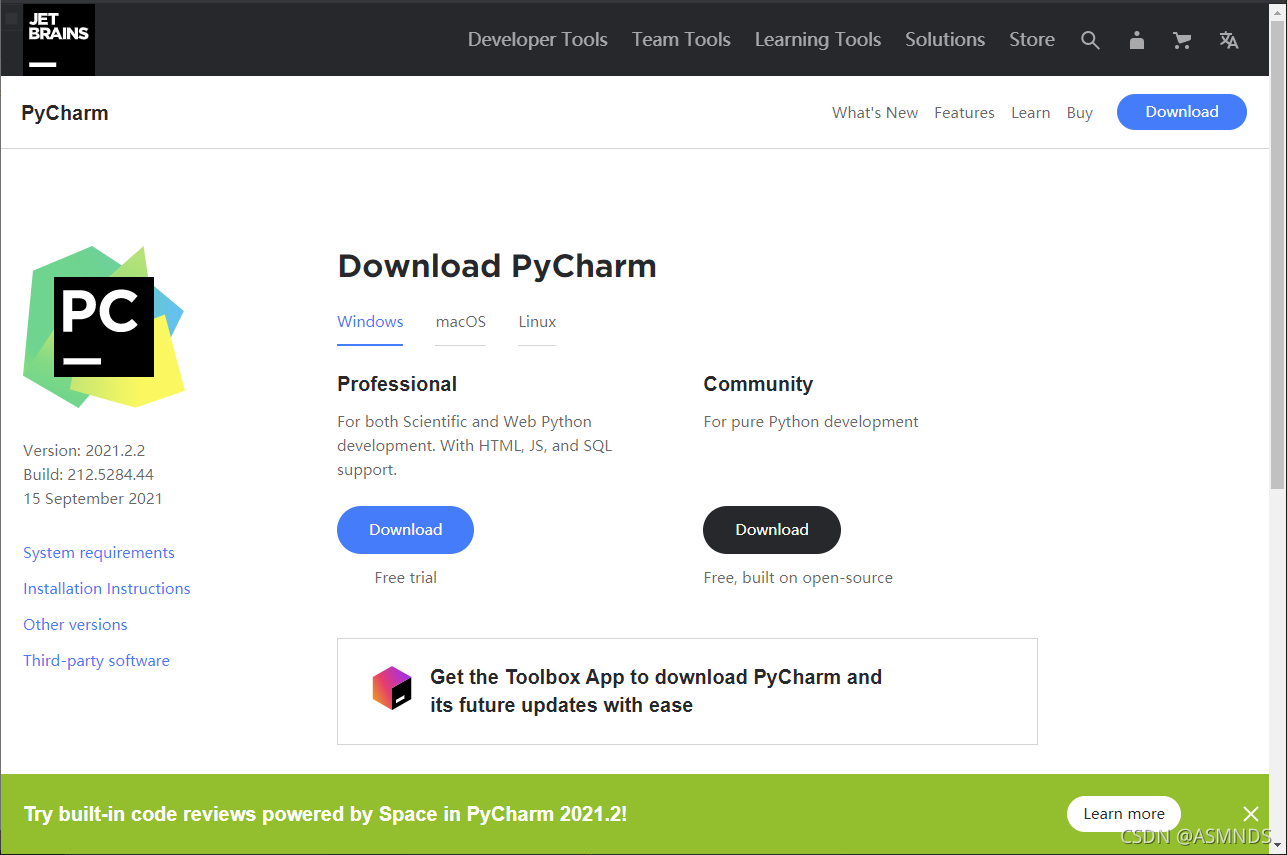Click the Toolbox App hexagon icon
The image size is (1287, 855).
pos(392,688)
